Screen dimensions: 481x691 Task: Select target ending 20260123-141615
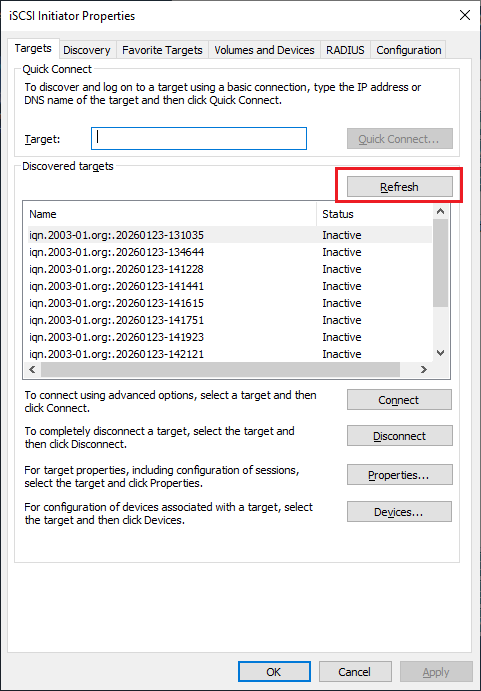click(x=229, y=303)
